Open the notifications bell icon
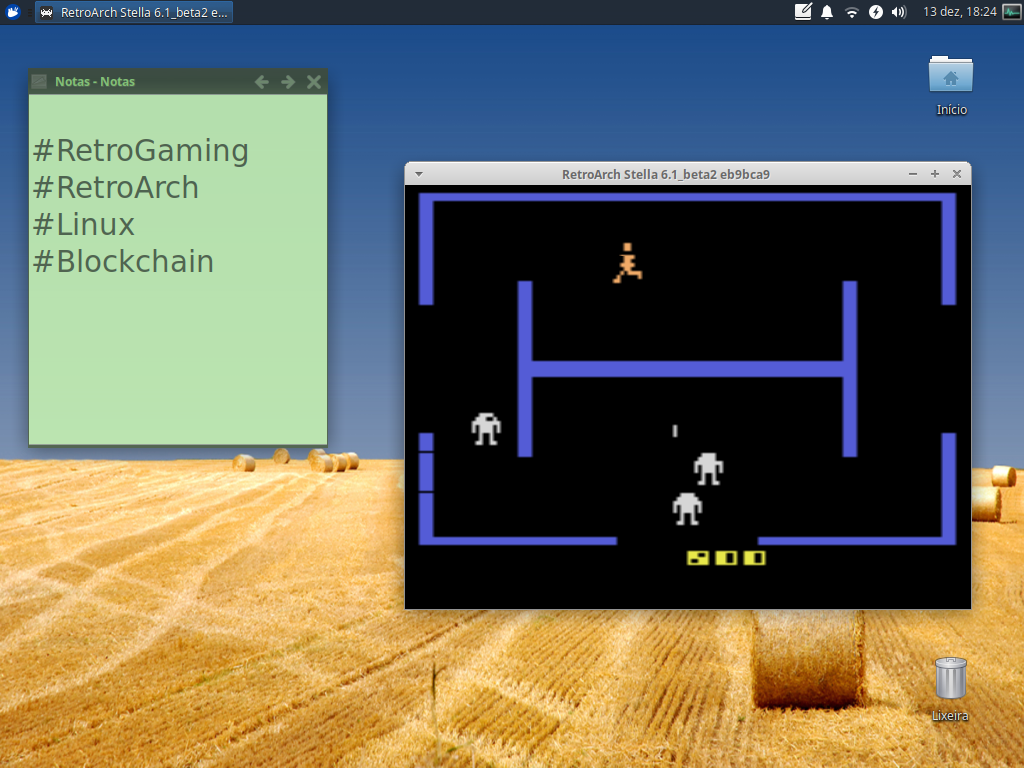Image resolution: width=1024 pixels, height=768 pixels. pyautogui.click(x=827, y=12)
